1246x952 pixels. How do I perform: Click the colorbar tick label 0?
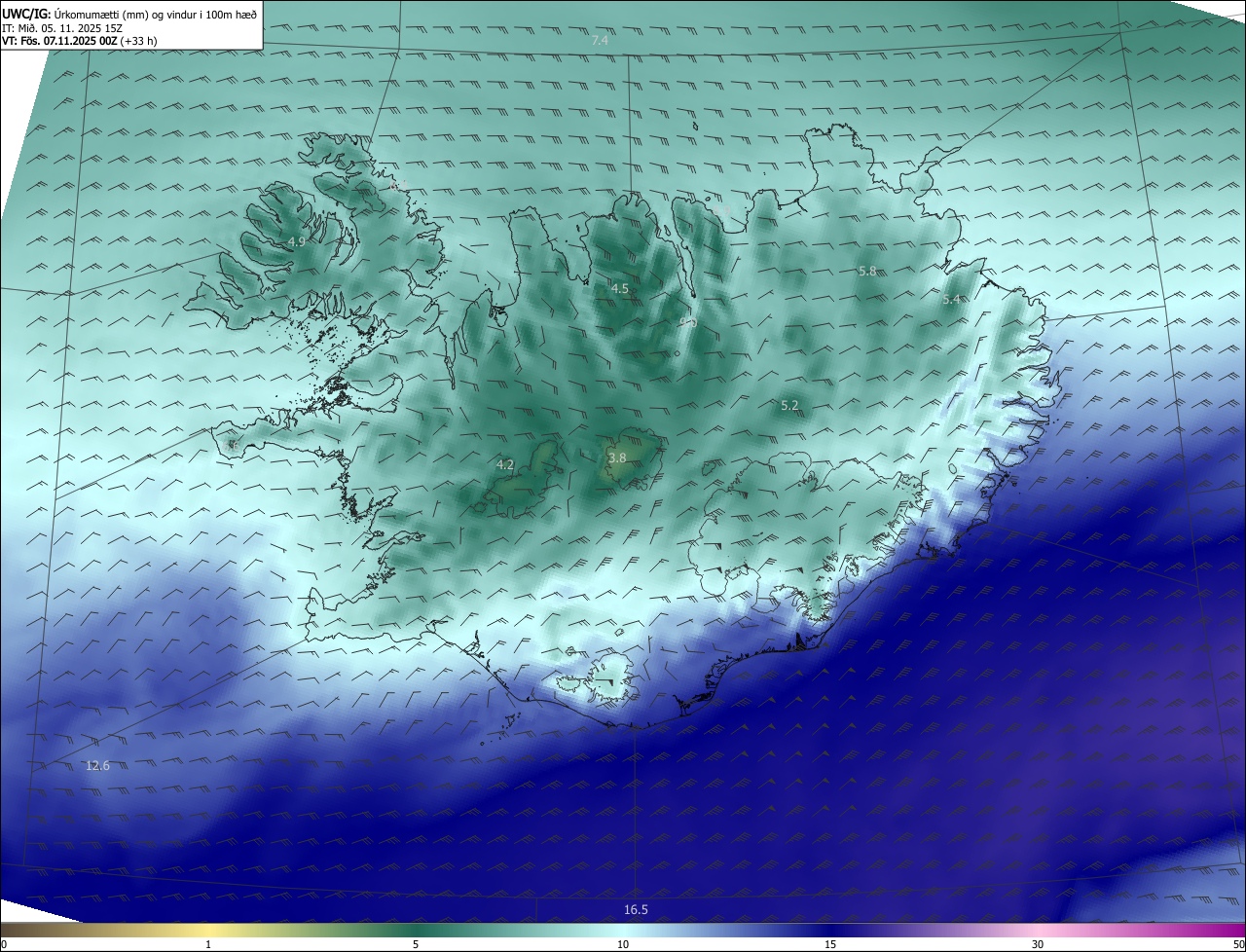[x=4, y=944]
